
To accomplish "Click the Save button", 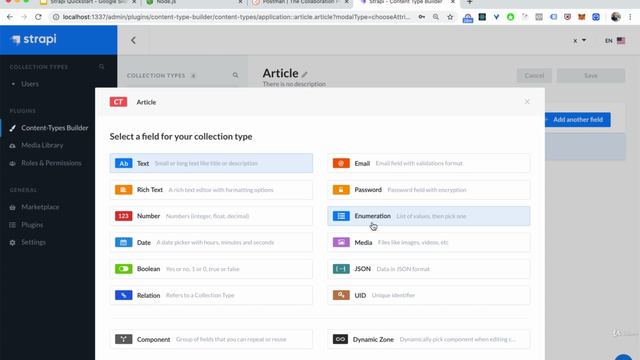I will pos(591,76).
